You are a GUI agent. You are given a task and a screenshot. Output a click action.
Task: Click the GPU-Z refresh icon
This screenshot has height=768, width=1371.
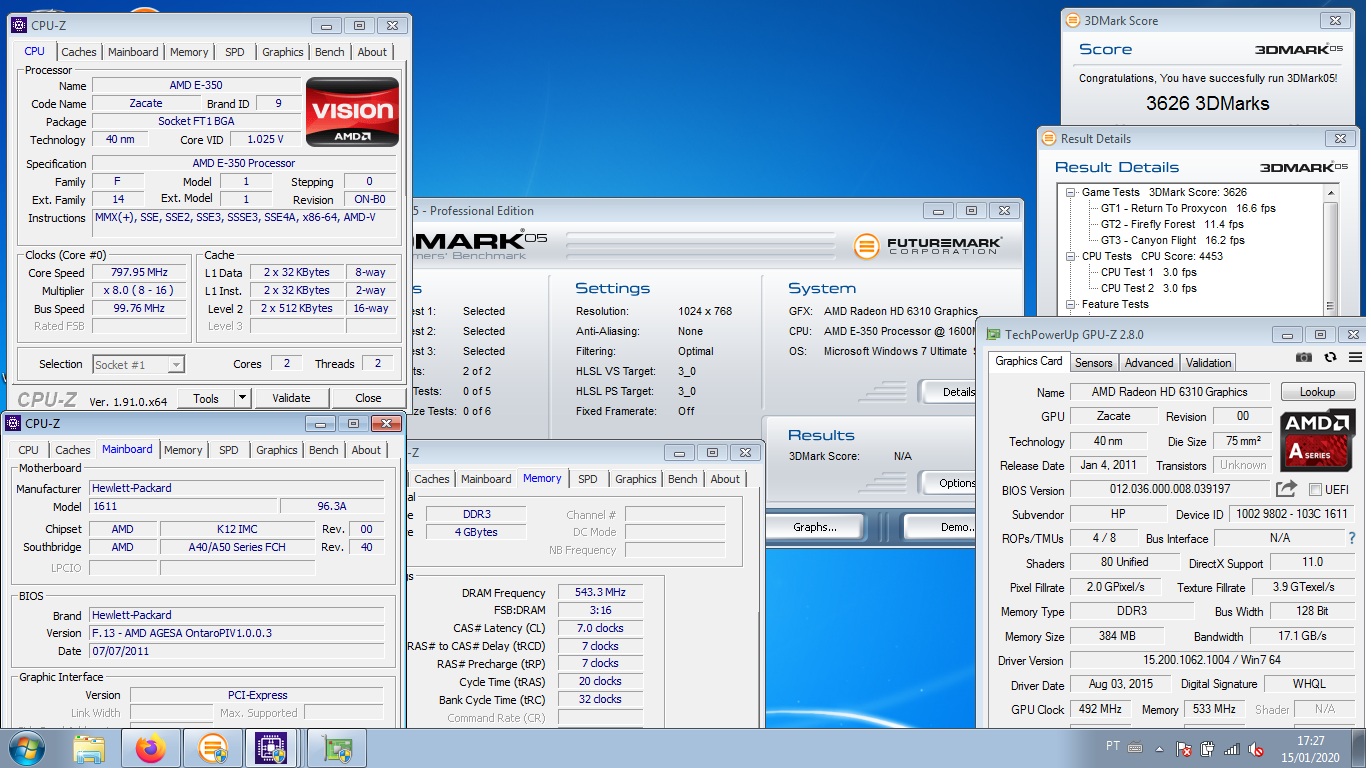coord(1330,357)
